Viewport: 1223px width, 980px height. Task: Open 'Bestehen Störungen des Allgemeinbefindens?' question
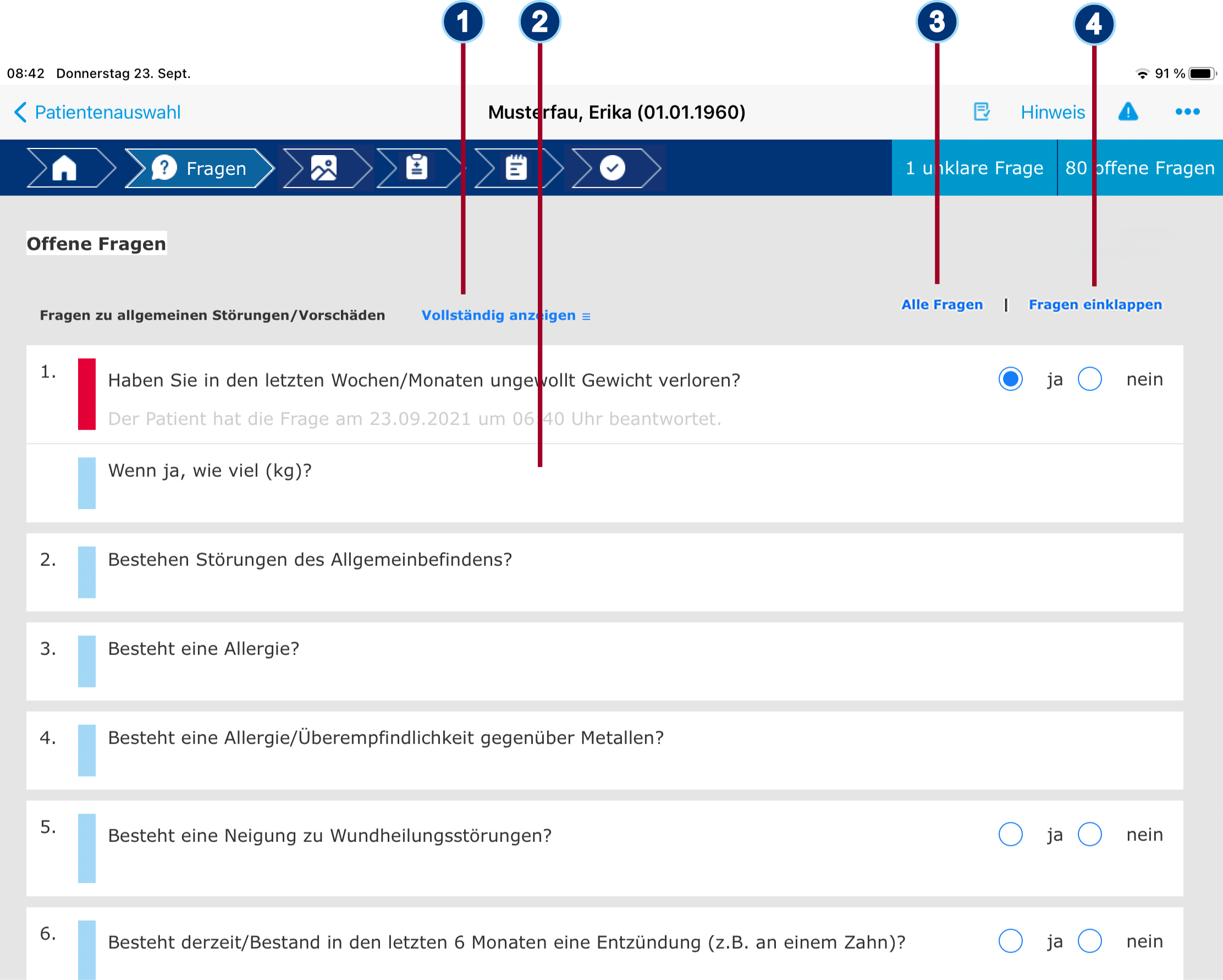[605, 572]
